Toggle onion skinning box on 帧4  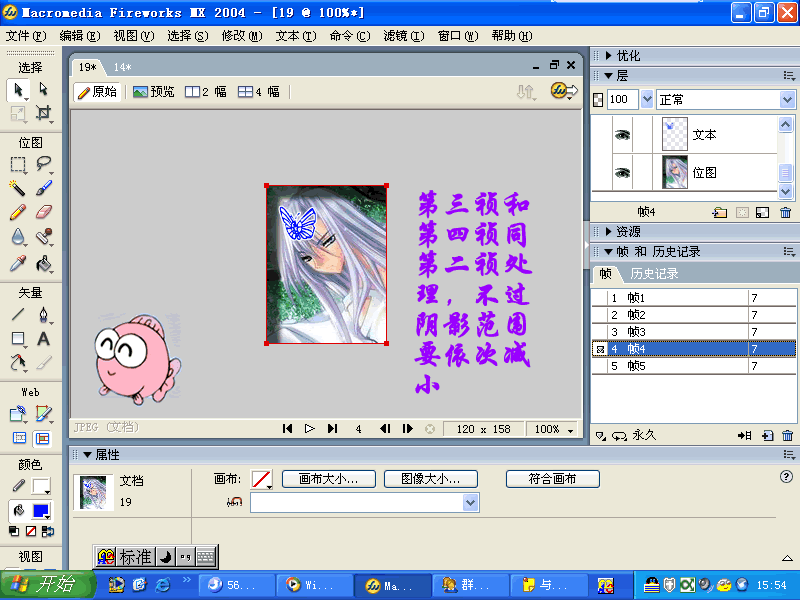[600, 349]
